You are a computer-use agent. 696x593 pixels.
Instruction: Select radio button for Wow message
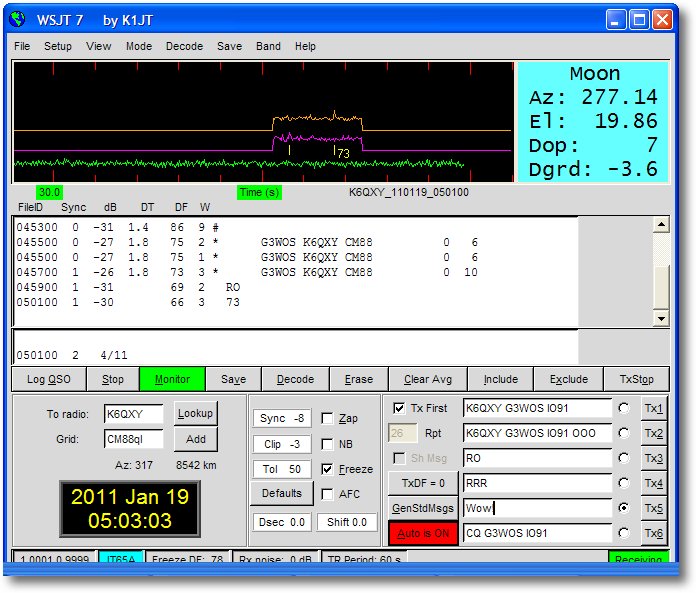624,508
